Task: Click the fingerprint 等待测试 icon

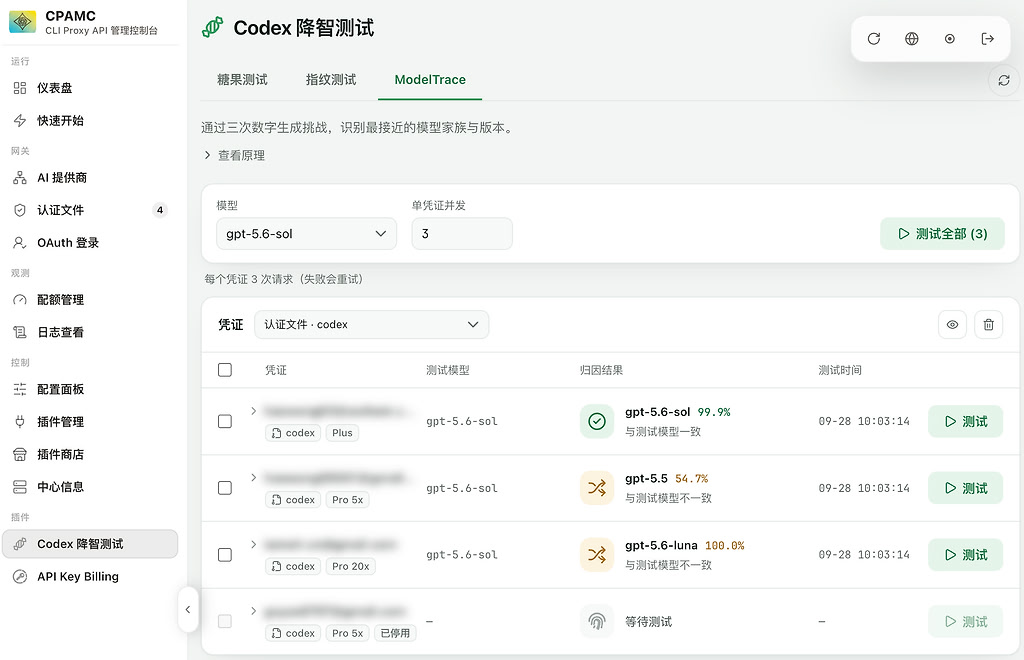Action: click(x=597, y=621)
